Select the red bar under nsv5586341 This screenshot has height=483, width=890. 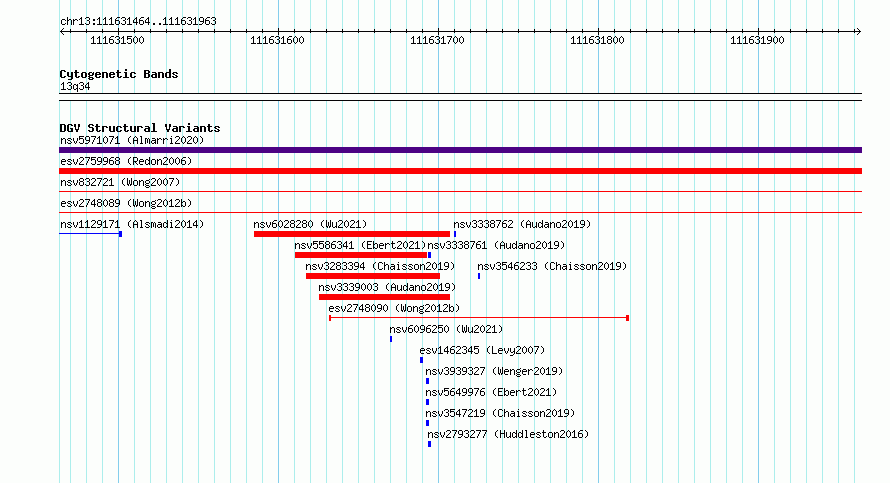[x=361, y=255]
